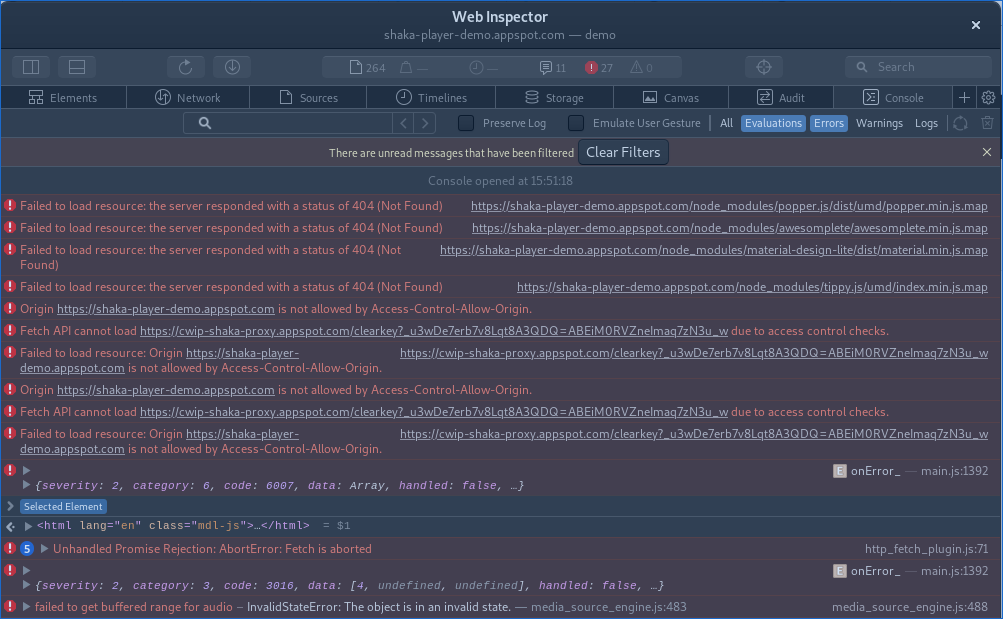Enable the Preserve Log checkbox
Screen dimensions: 1003x619
464,122
